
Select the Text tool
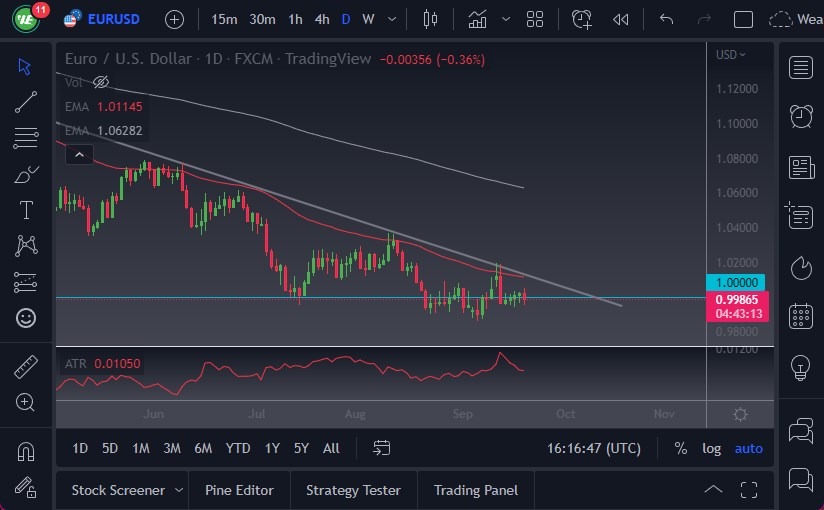[x=26, y=210]
